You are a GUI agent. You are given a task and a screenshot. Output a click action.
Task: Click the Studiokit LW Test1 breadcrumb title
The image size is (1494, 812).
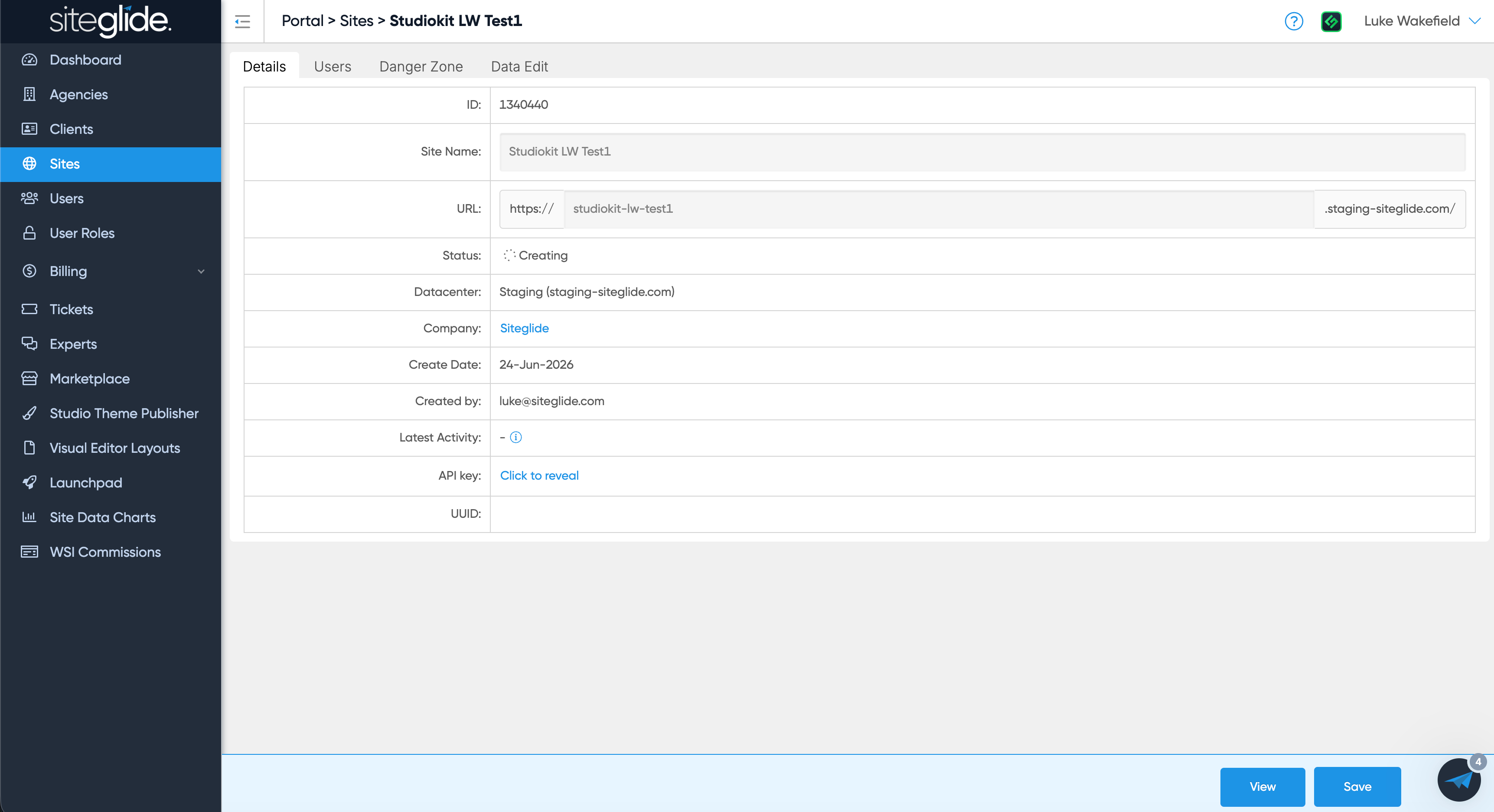[x=455, y=21]
